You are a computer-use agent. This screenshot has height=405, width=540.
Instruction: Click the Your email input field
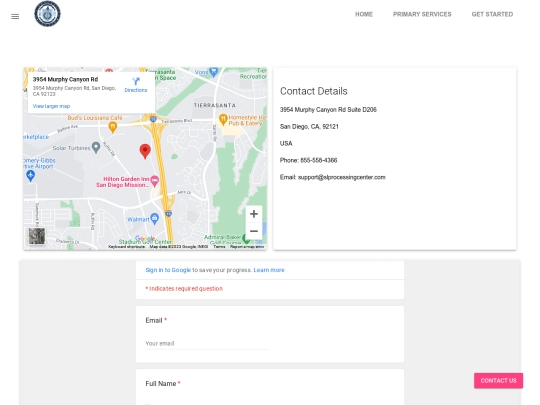(x=207, y=343)
